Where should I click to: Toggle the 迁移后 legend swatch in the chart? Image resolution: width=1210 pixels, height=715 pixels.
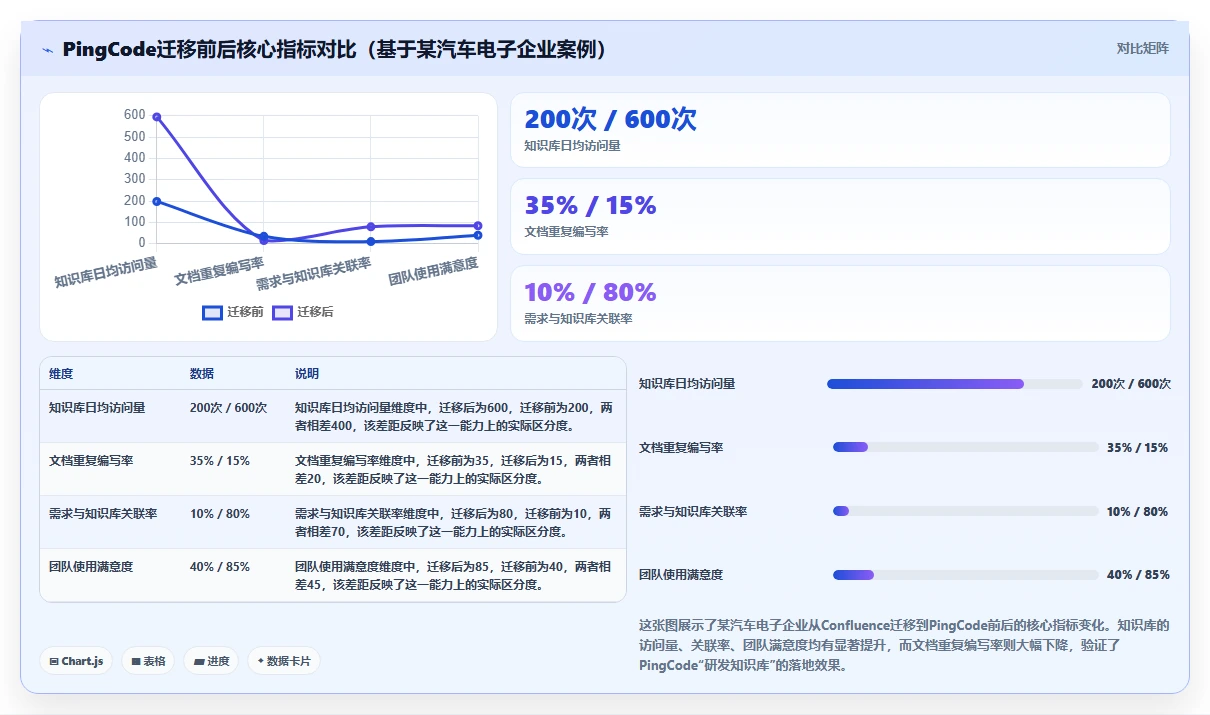pos(282,312)
